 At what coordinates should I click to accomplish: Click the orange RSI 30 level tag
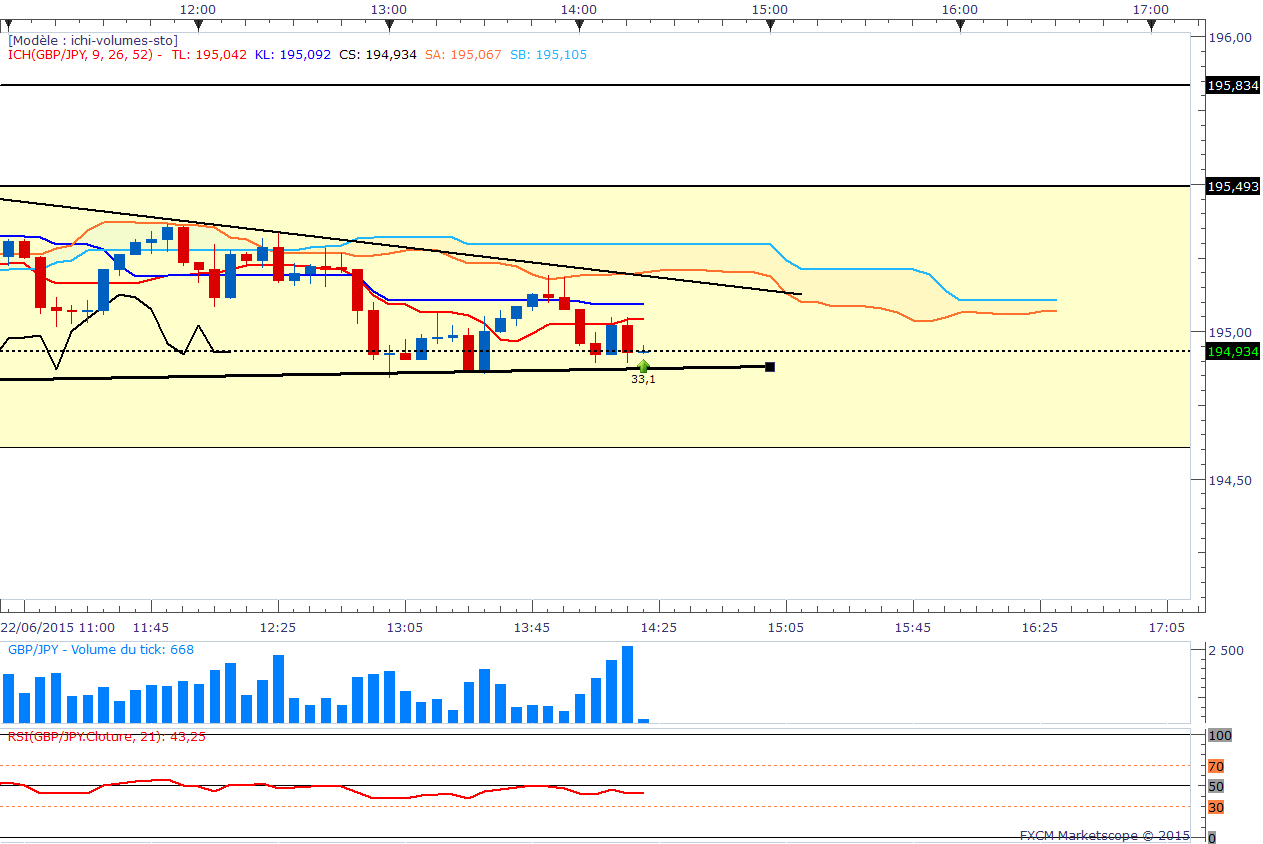click(x=1216, y=807)
